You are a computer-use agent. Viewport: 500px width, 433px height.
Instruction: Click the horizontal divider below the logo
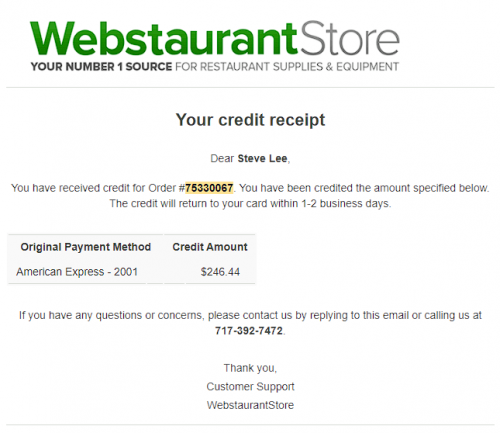[250, 88]
